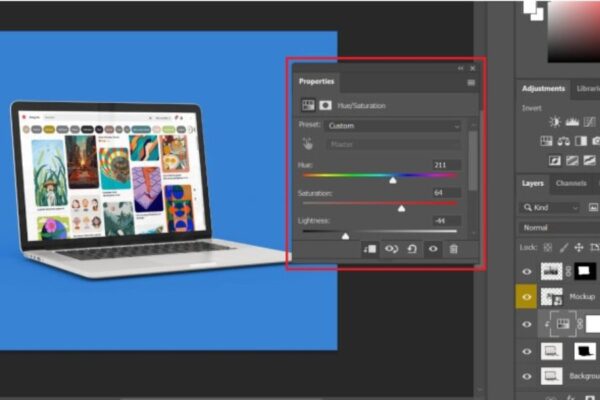Switch to the Channels tab

pyautogui.click(x=571, y=183)
